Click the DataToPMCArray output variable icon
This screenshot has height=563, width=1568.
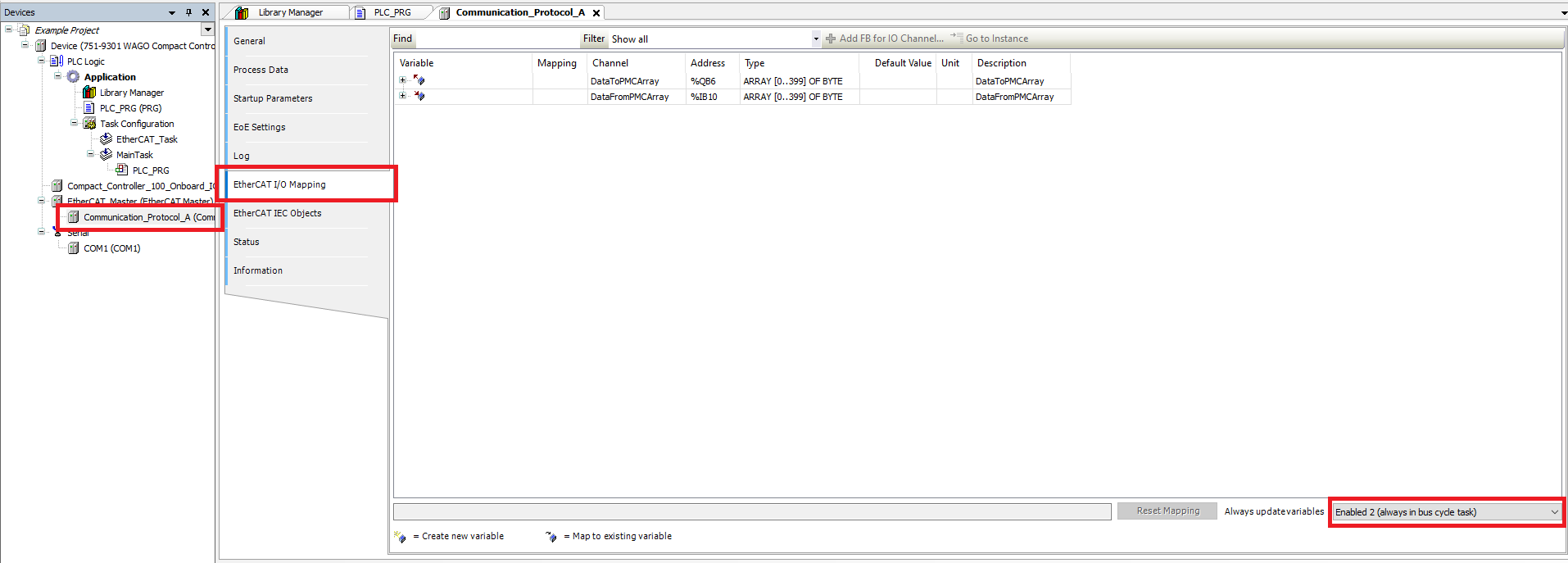click(x=419, y=80)
